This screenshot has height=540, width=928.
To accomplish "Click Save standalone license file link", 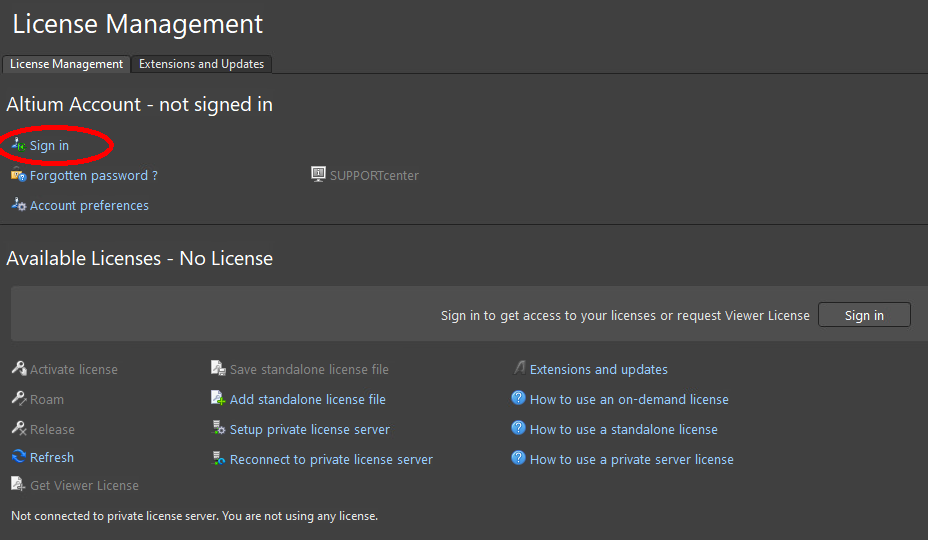I will (x=309, y=369).
